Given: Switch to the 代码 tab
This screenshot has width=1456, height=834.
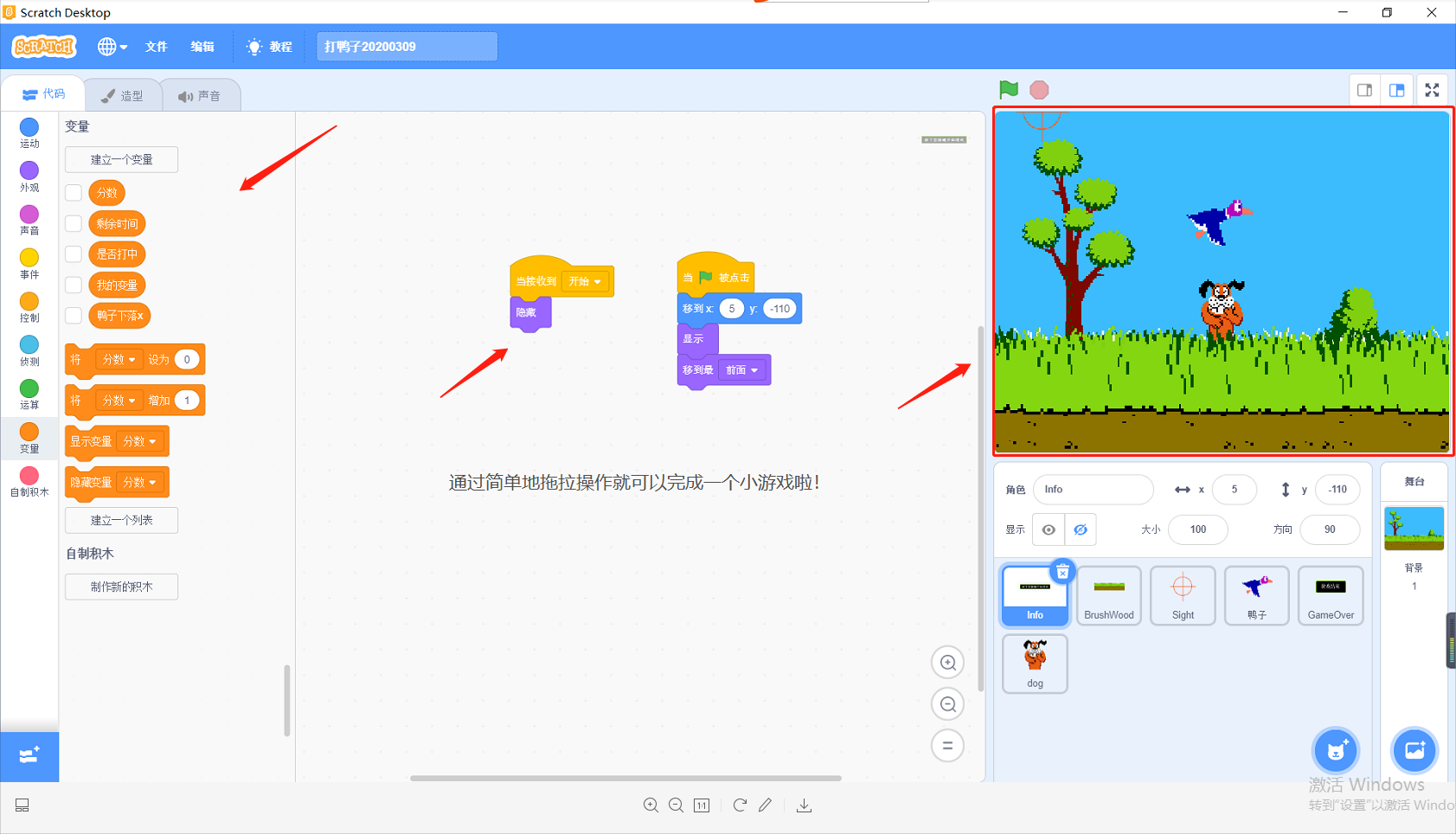Looking at the screenshot, I should click(44, 93).
